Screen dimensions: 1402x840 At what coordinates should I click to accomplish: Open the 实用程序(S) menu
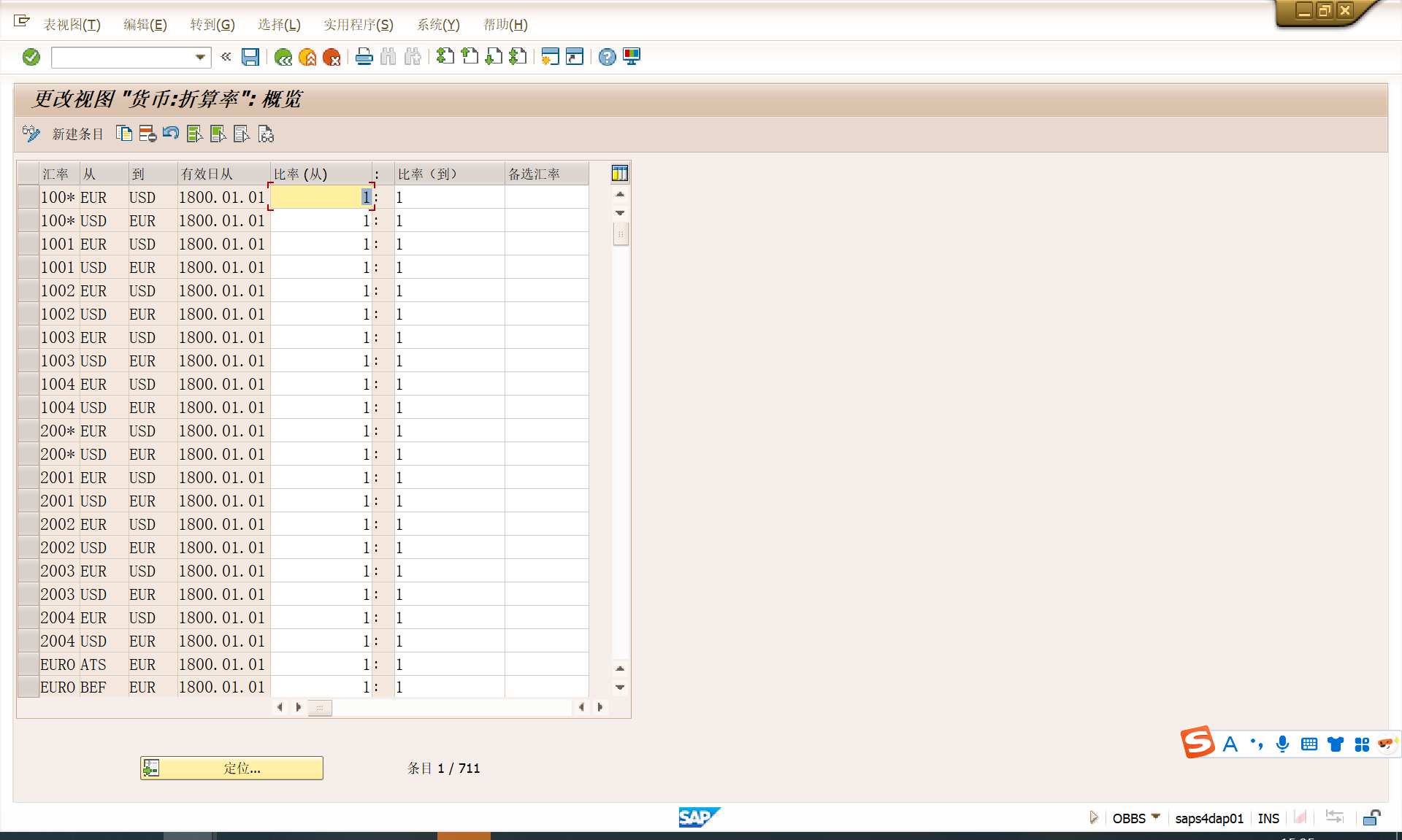pos(358,25)
